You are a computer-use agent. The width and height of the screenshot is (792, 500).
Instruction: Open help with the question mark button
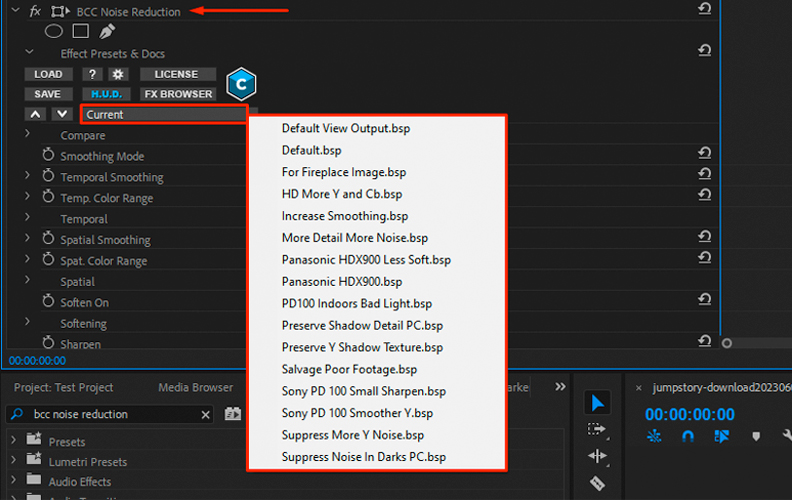coord(92,74)
